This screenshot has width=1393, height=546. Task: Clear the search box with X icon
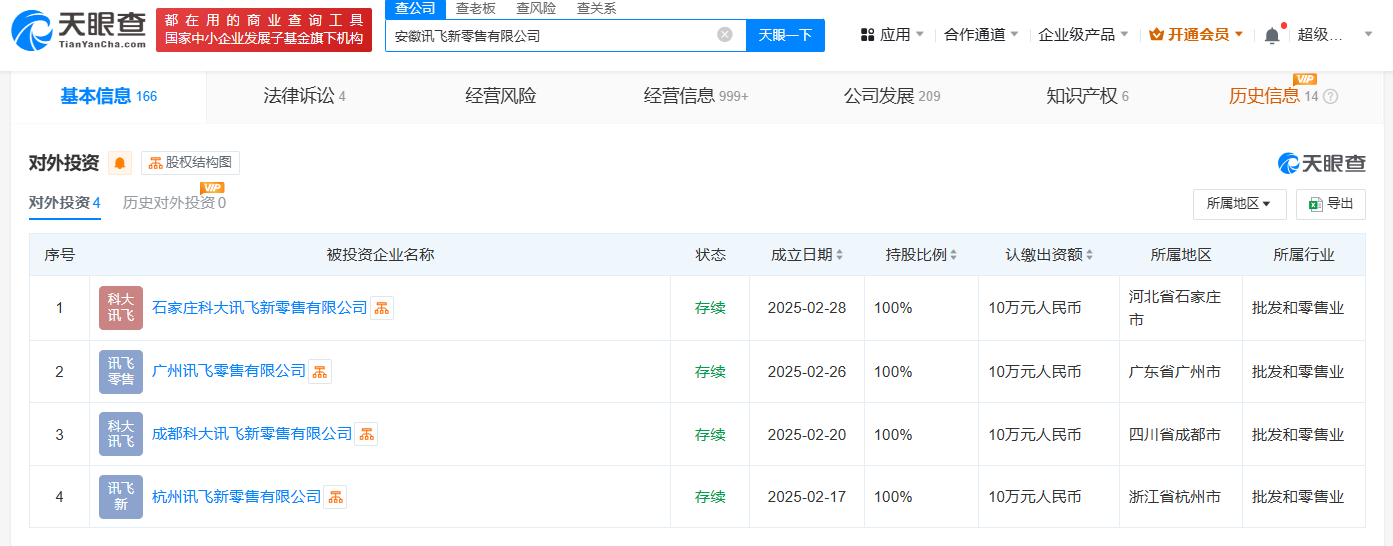[x=725, y=35]
